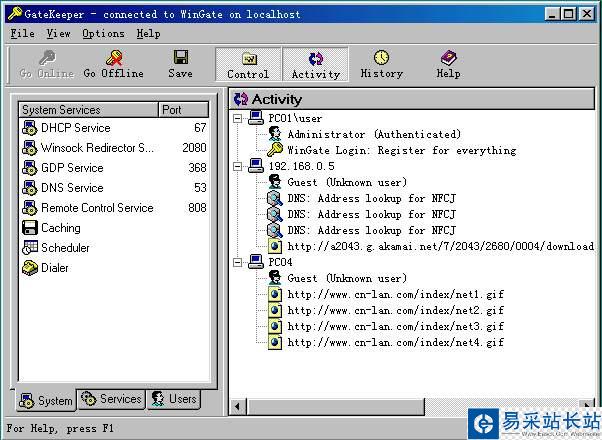This screenshot has height=440, width=602.
Task: Select the Caching disk icon
Action: point(30,228)
